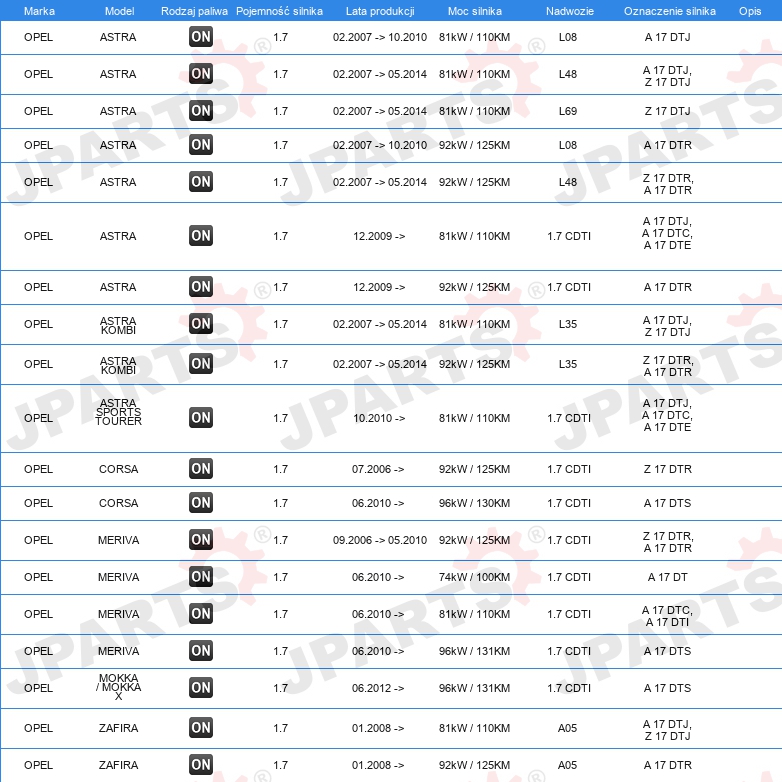Select the 96kW / 131KM cell in the Meriva row
This screenshot has height=782, width=782.
[474, 651]
